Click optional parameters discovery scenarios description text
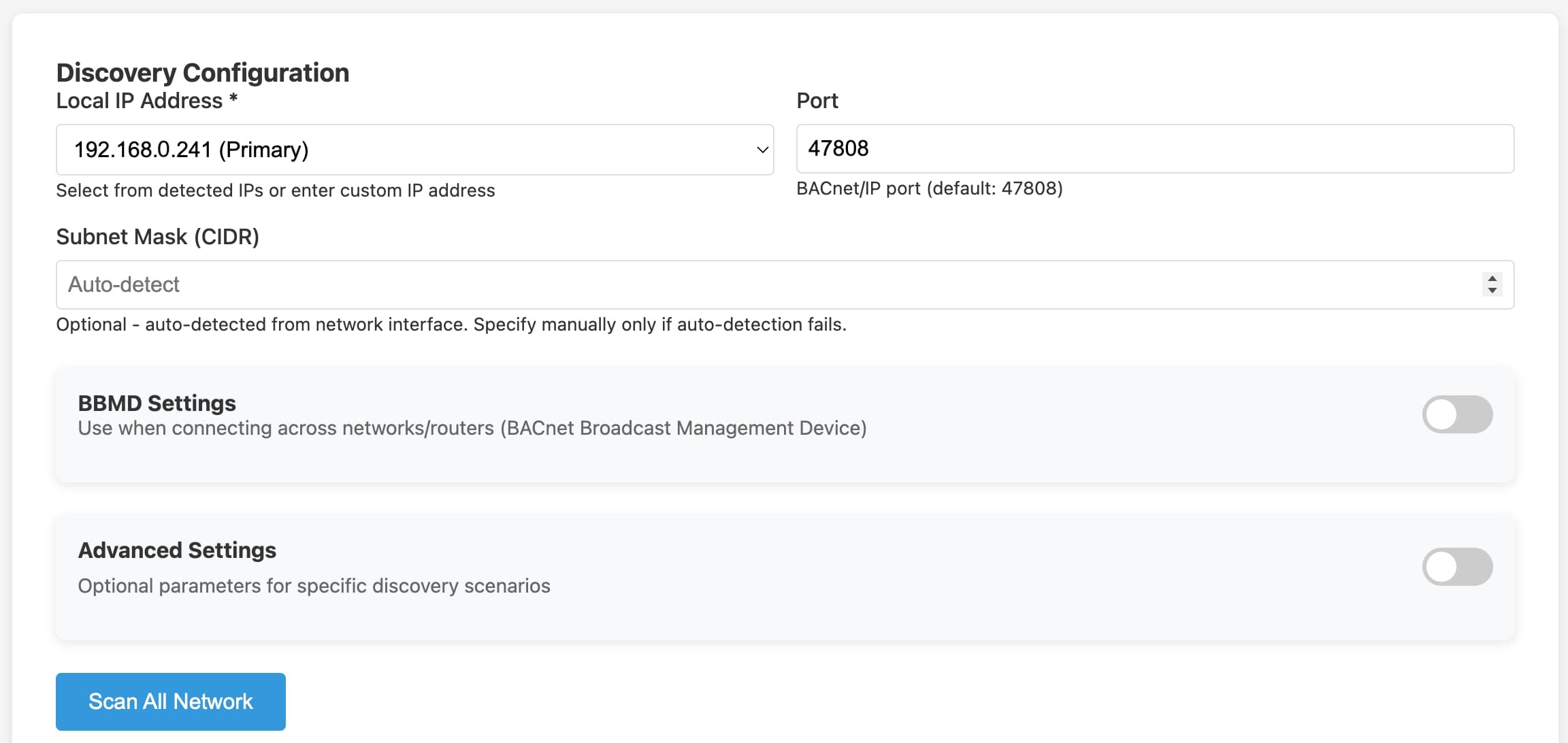The width and height of the screenshot is (1568, 743). [x=314, y=585]
